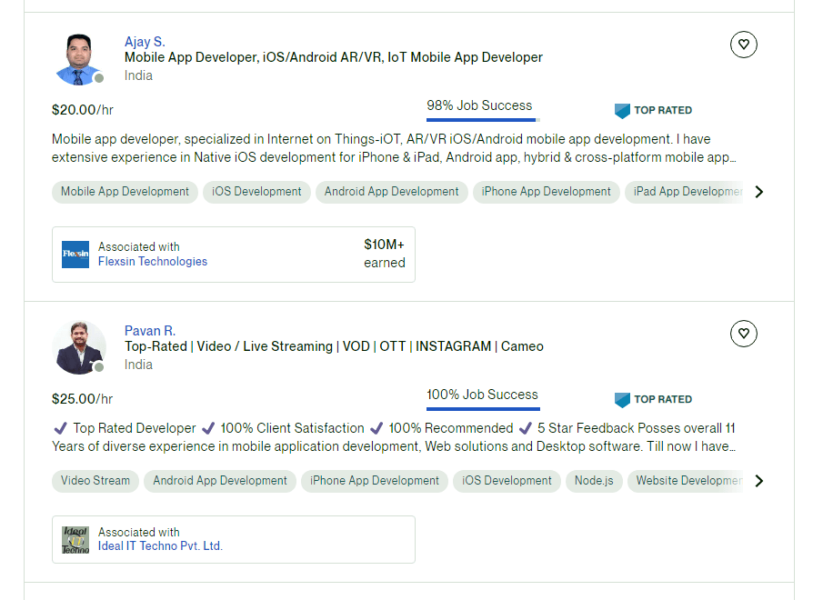This screenshot has width=823, height=600.
Task: Select iPhone App Development tag for Ajay
Action: coord(546,192)
